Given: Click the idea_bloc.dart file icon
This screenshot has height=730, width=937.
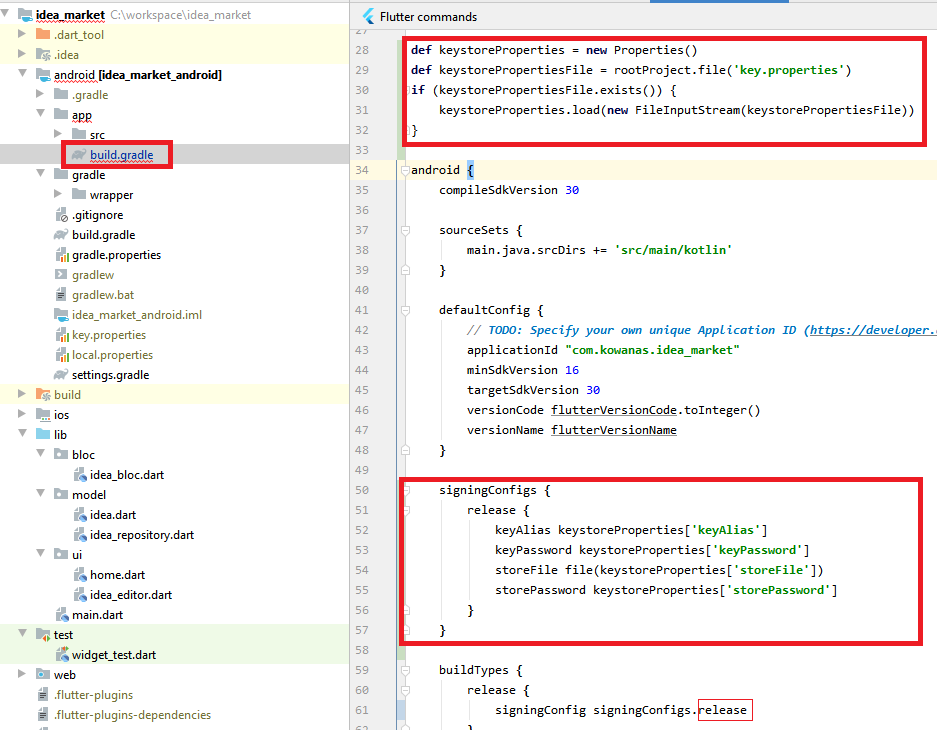Looking at the screenshot, I should [80, 475].
